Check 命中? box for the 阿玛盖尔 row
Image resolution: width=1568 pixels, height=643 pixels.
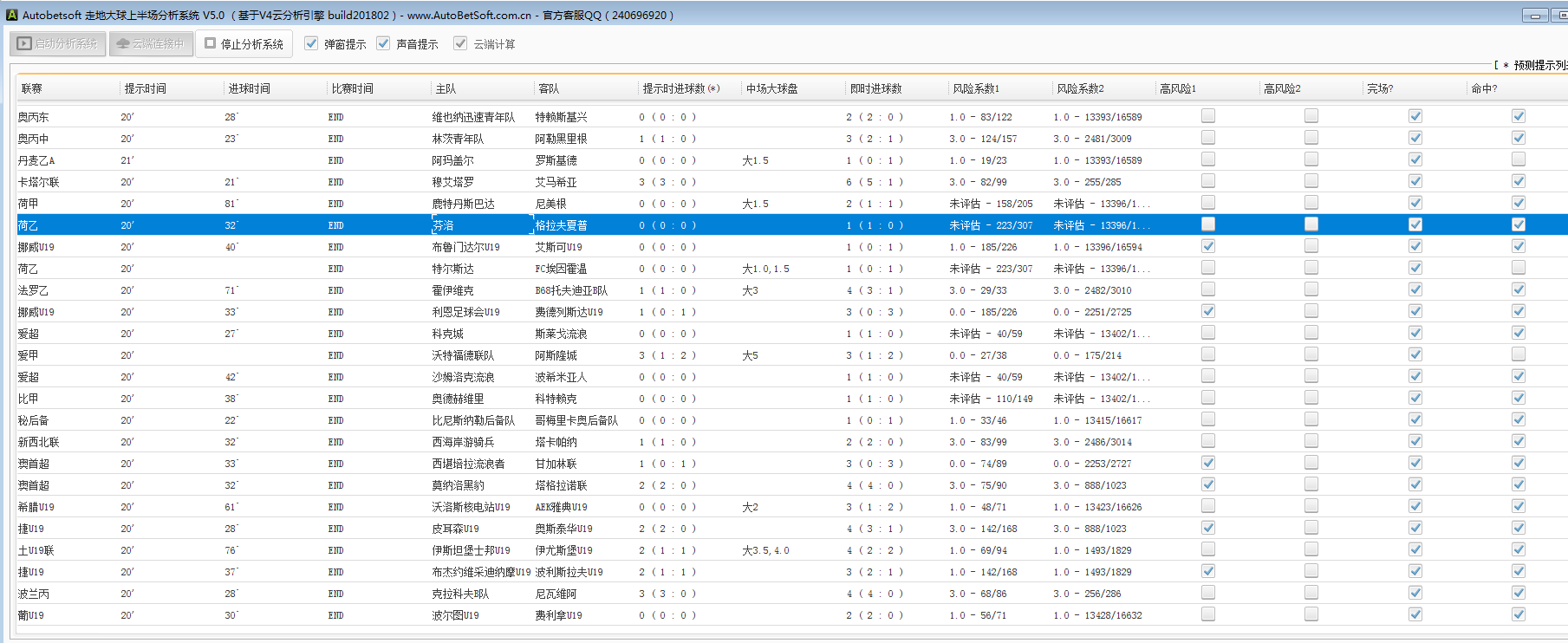point(1519,159)
